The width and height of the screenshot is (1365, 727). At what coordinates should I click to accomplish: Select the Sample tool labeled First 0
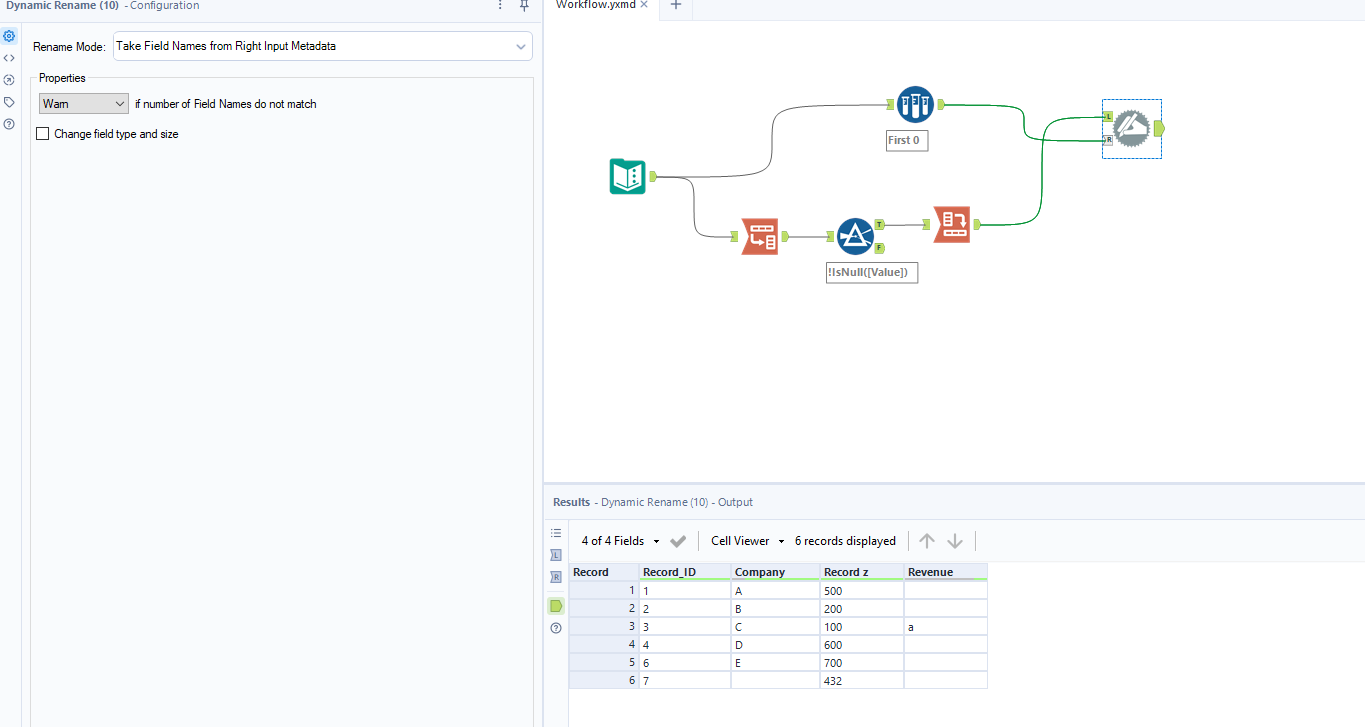coord(915,104)
